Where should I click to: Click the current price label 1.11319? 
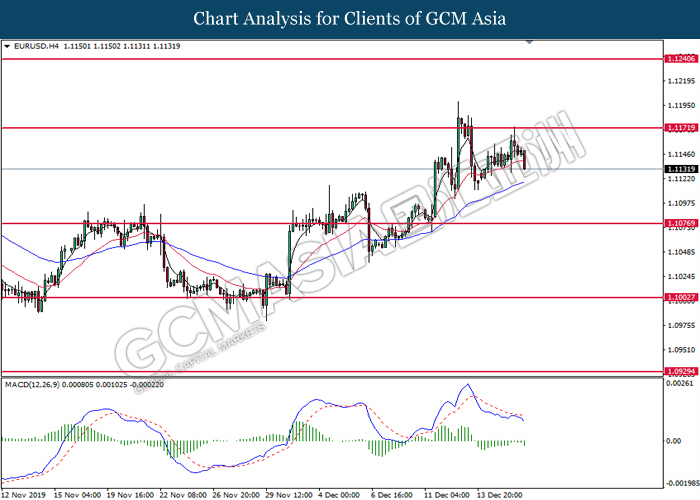tap(681, 170)
